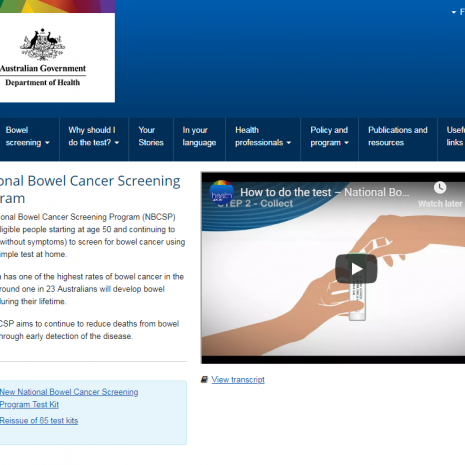Open New National Bowel Cancer Screening Program Test Kit link
This screenshot has width=465, height=465.
click(69, 398)
